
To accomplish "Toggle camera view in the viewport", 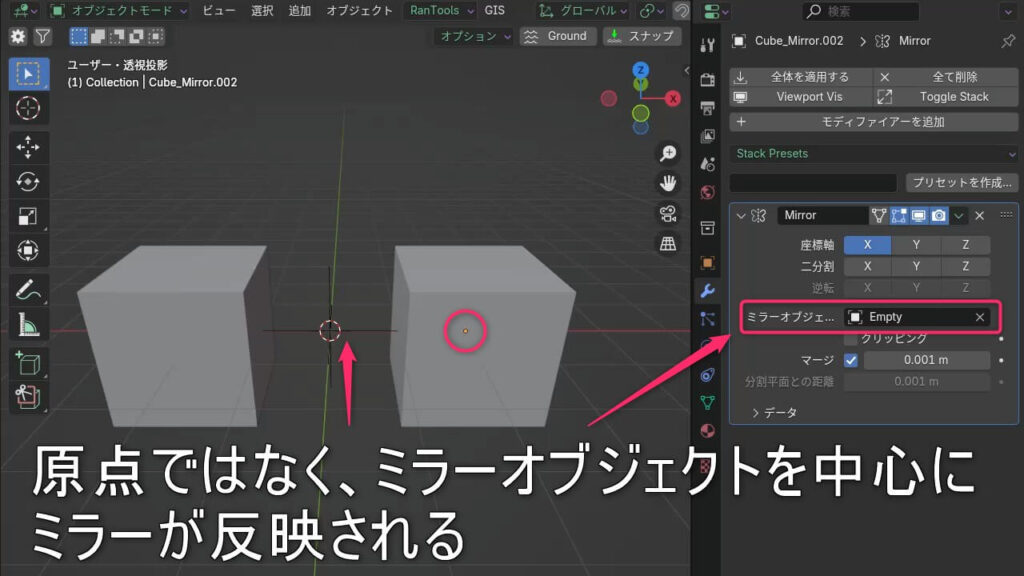I will tap(667, 213).
